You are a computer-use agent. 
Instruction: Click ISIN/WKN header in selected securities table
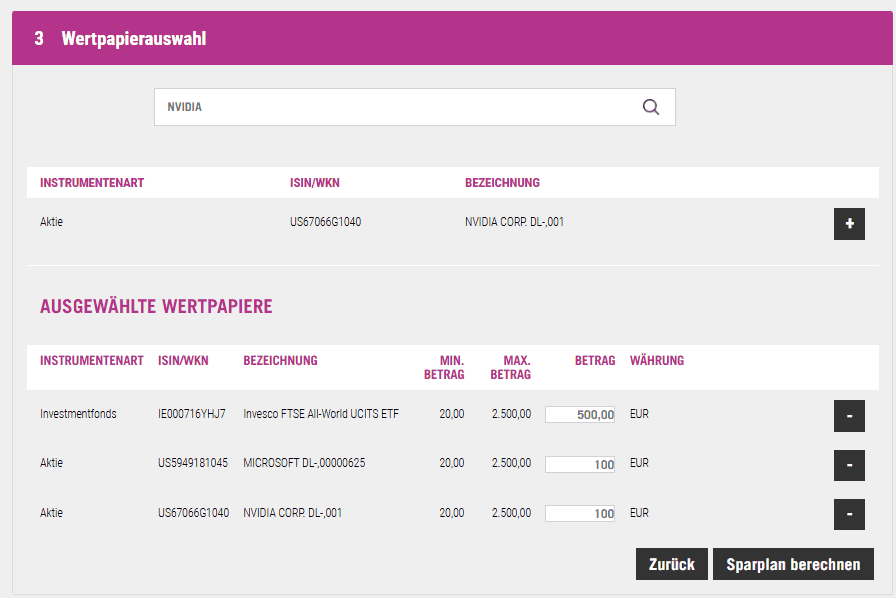click(183, 361)
